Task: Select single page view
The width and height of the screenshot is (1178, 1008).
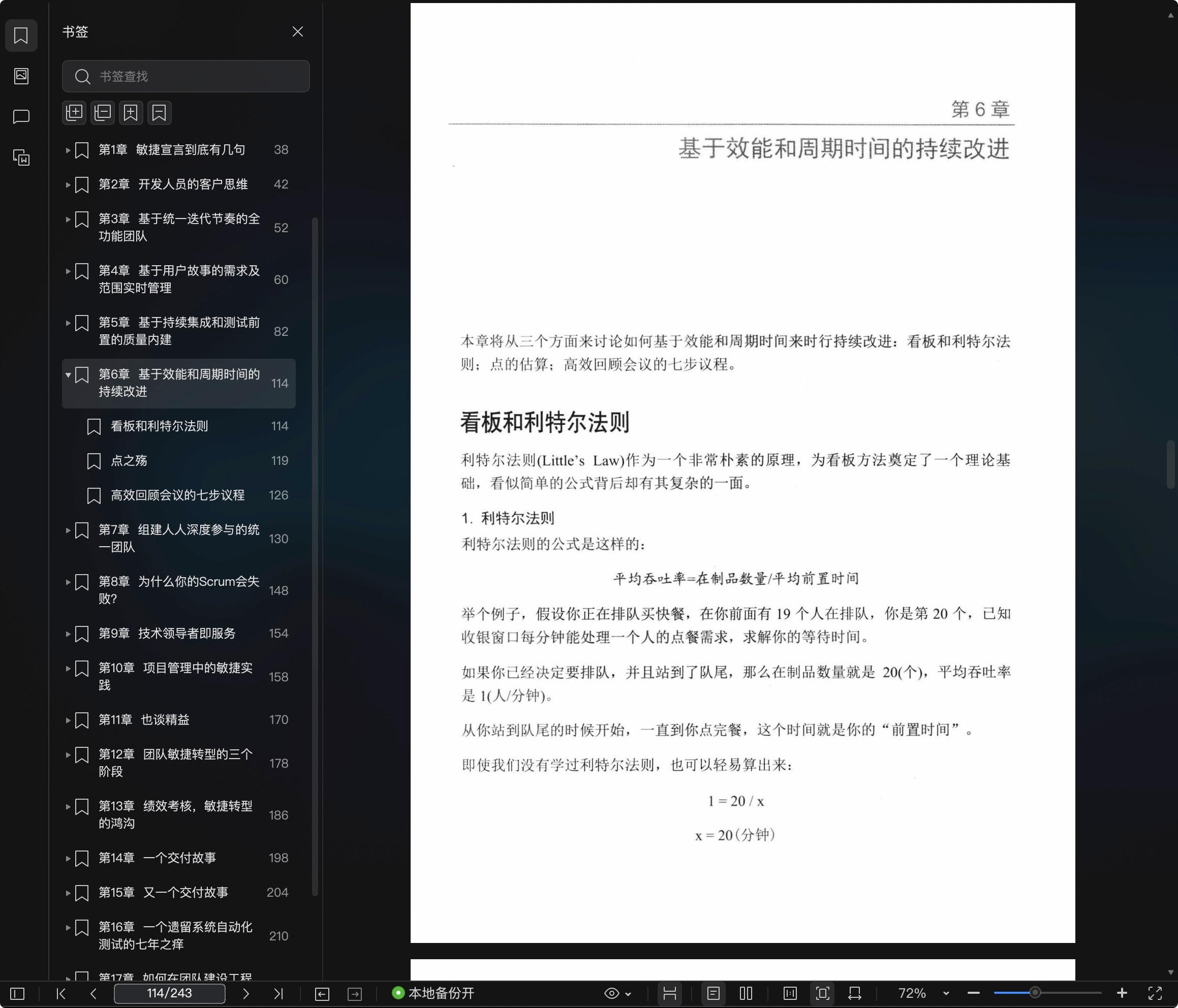Action: point(714,993)
